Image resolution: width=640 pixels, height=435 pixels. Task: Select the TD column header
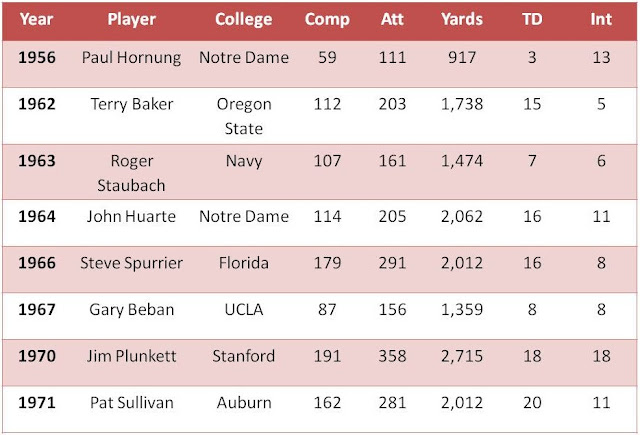point(532,20)
